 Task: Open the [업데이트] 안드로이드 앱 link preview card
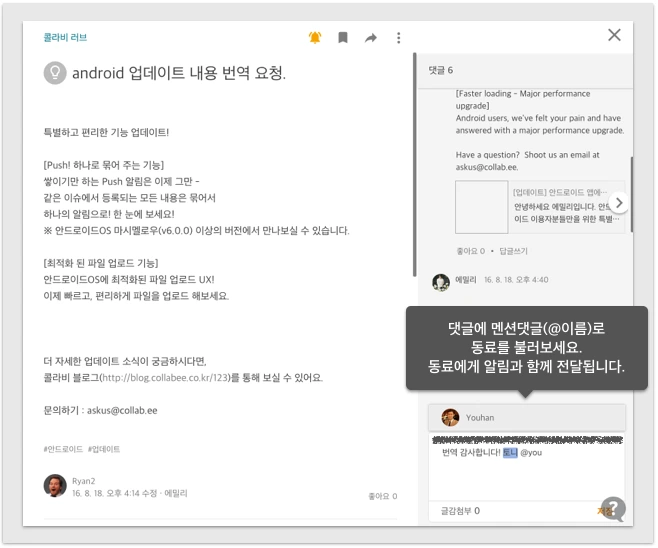[540, 207]
